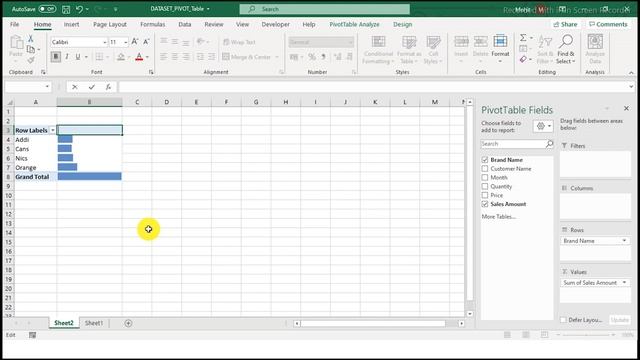Click the Cut scissors icon
The width and height of the screenshot is (640, 360).
tap(30, 38)
